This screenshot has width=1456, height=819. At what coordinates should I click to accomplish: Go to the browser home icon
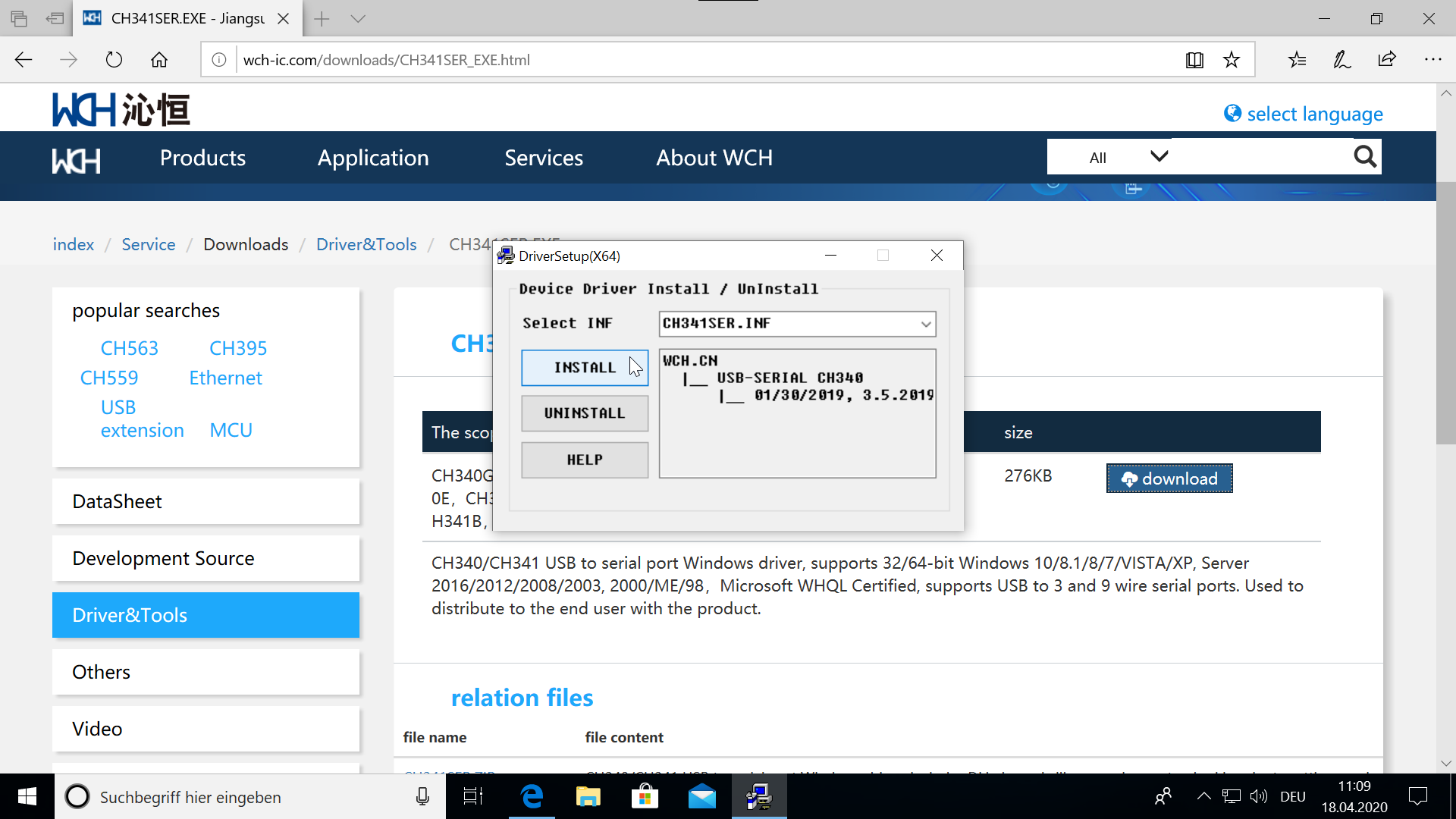point(159,60)
